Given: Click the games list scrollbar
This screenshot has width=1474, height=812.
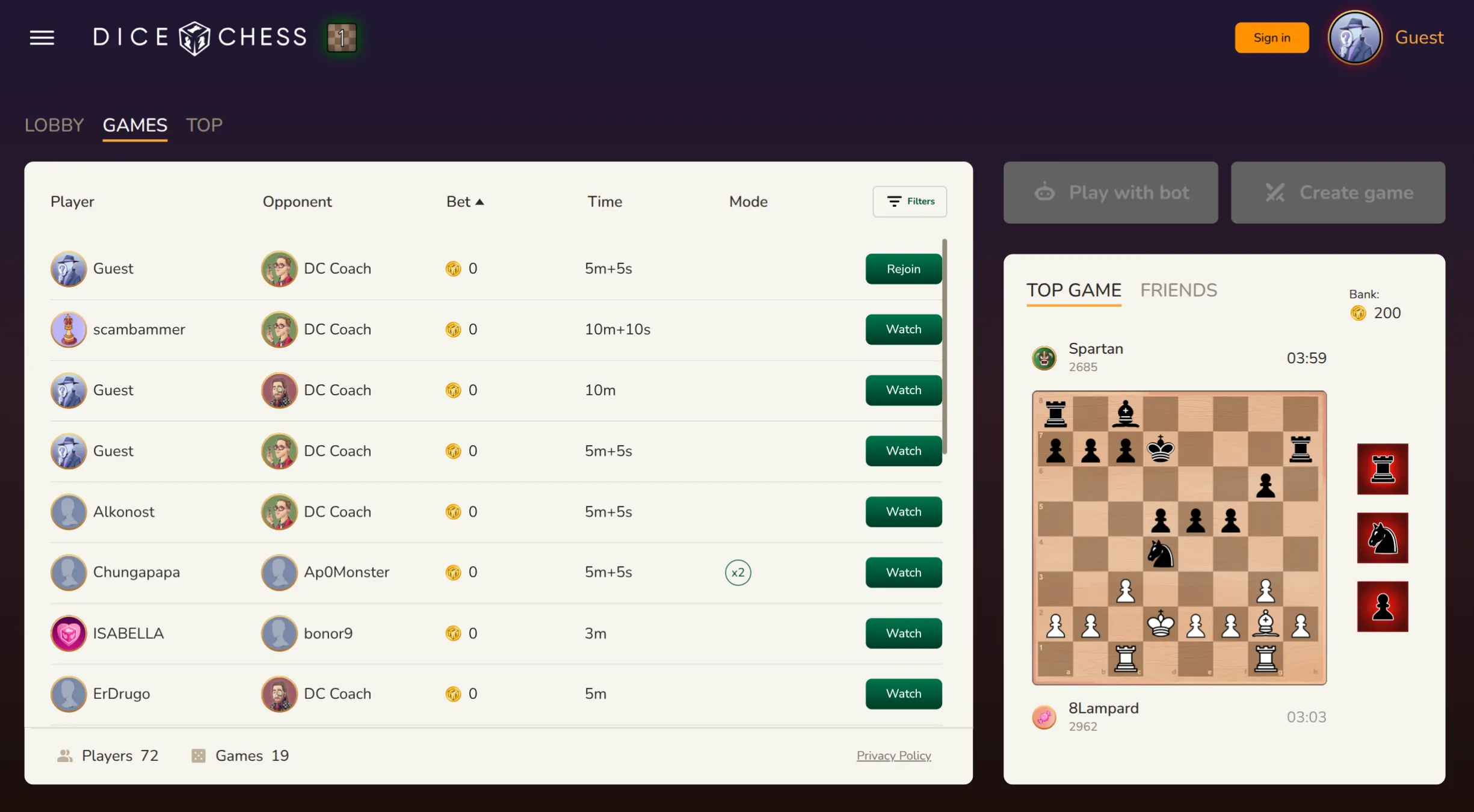Looking at the screenshot, I should (x=945, y=347).
